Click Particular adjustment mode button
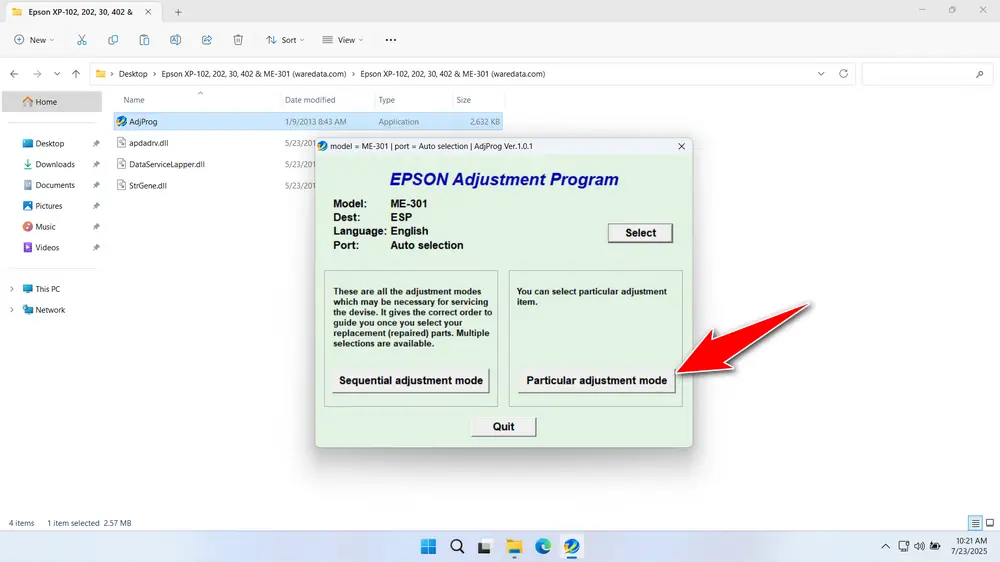Image resolution: width=1000 pixels, height=562 pixels. [596, 381]
